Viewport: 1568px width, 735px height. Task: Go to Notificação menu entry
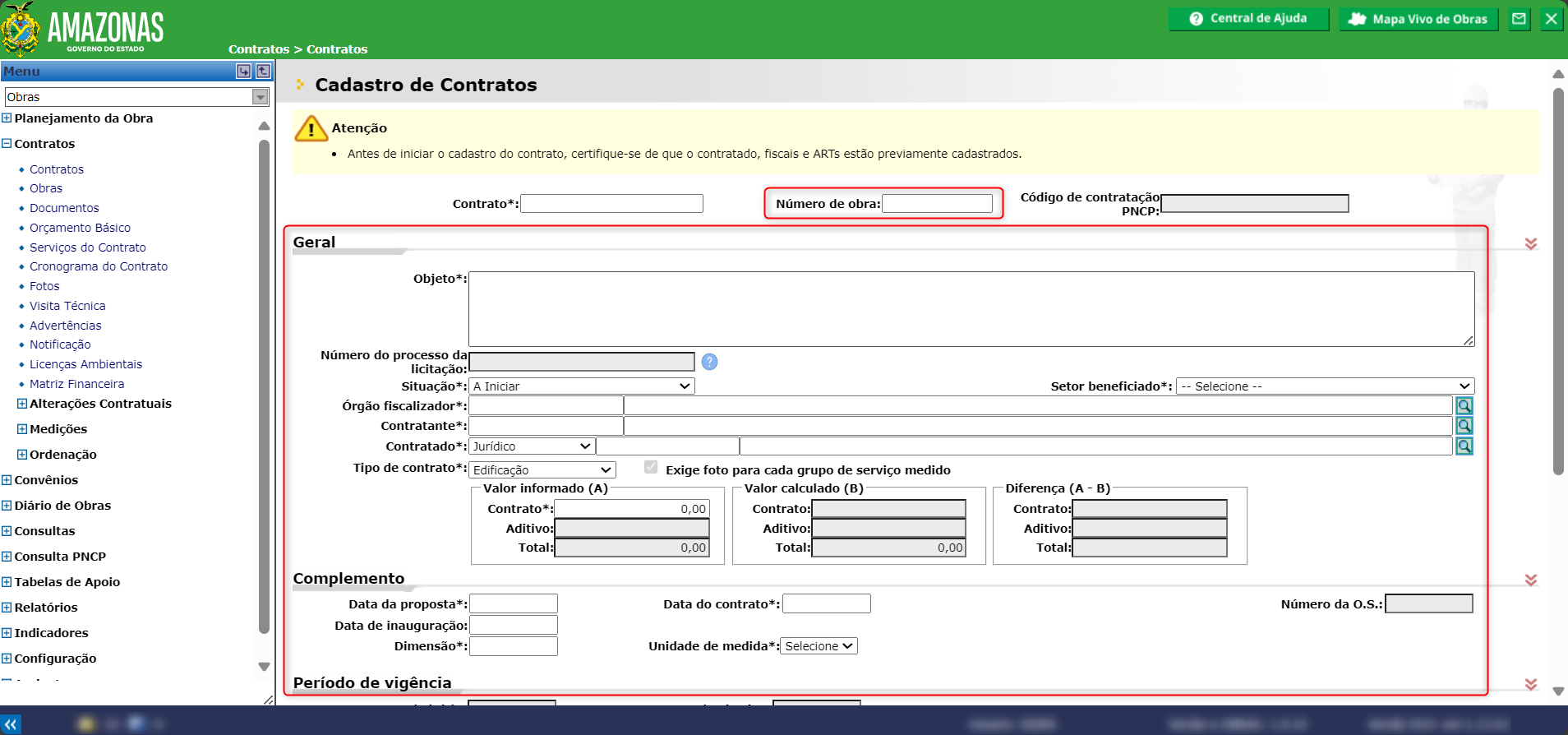[x=60, y=344]
